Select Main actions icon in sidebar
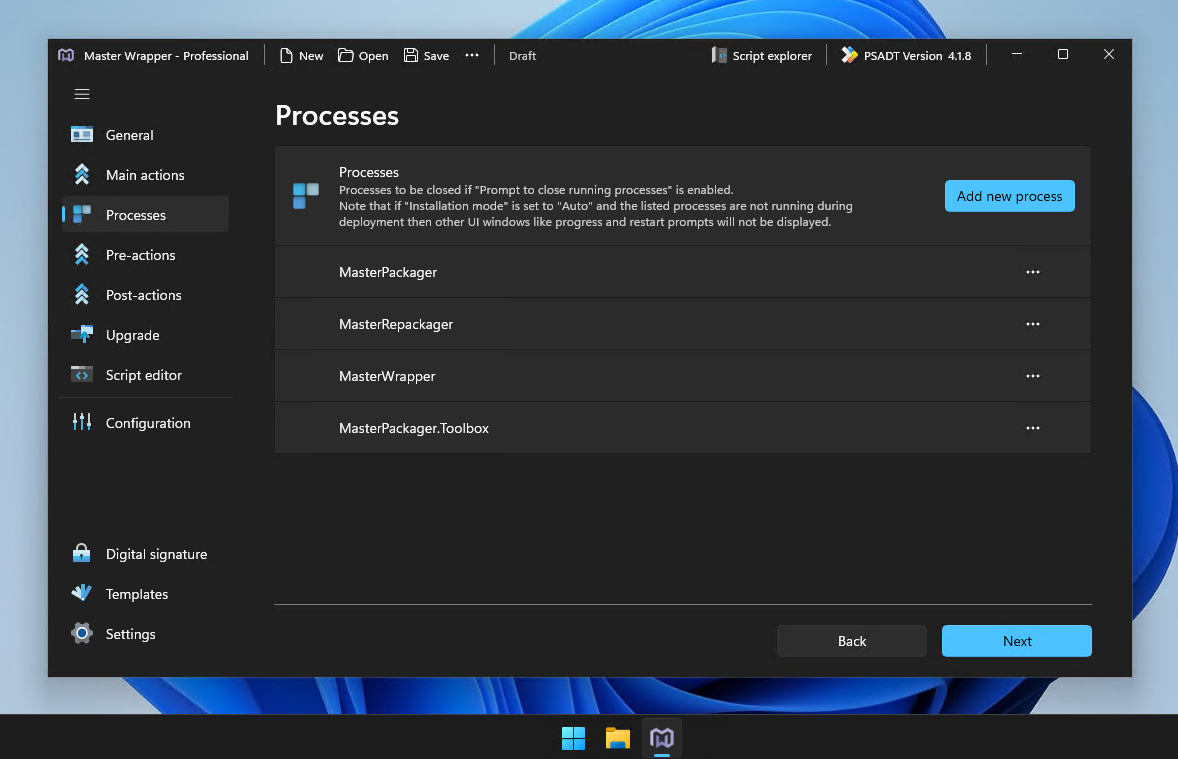The image size is (1178, 759). click(x=82, y=174)
